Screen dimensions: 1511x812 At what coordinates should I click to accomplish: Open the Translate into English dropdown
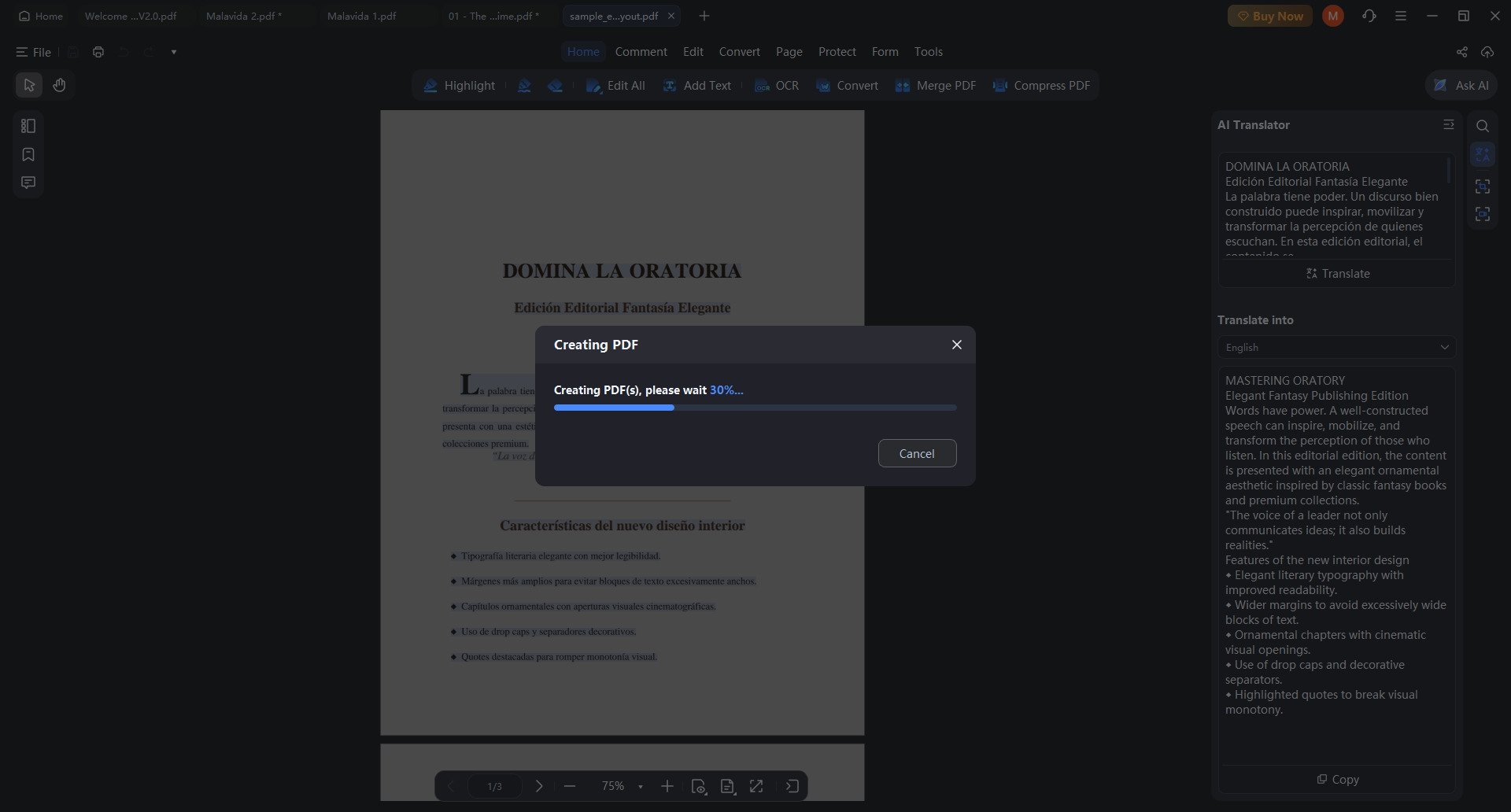pyautogui.click(x=1336, y=347)
